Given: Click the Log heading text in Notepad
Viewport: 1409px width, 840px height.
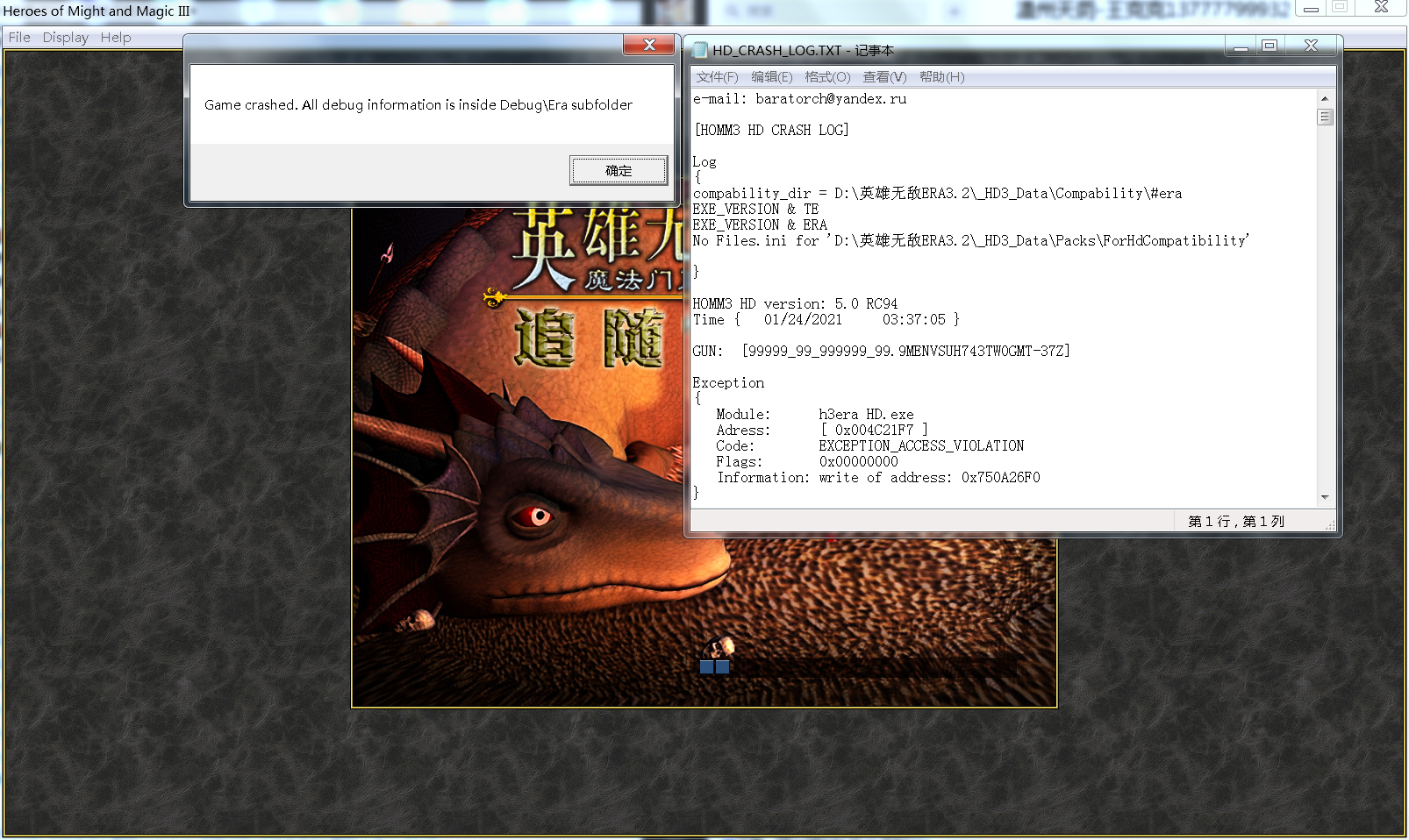Looking at the screenshot, I should [704, 162].
